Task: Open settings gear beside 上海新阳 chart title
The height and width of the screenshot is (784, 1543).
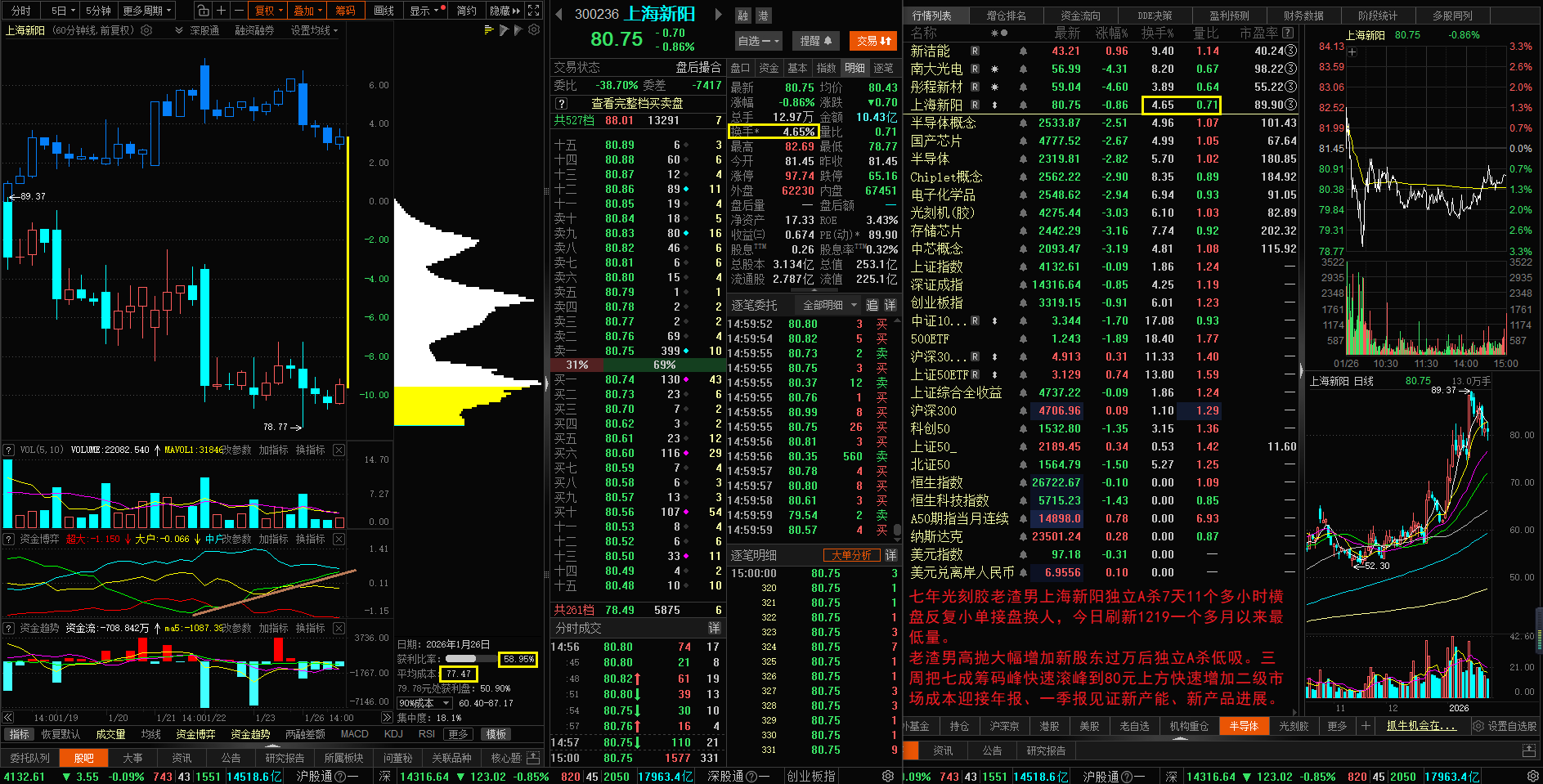Action: pyautogui.click(x=146, y=30)
